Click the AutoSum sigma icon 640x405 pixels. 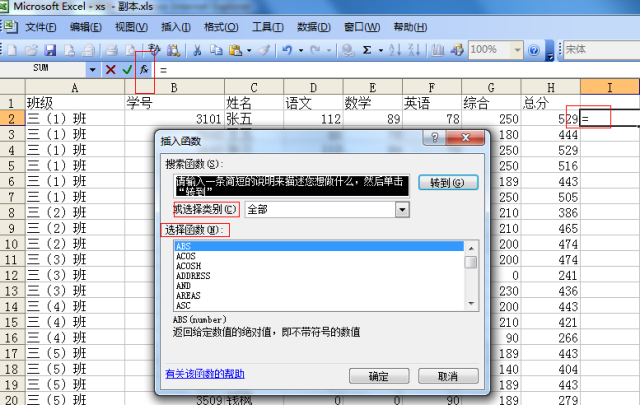pos(367,50)
